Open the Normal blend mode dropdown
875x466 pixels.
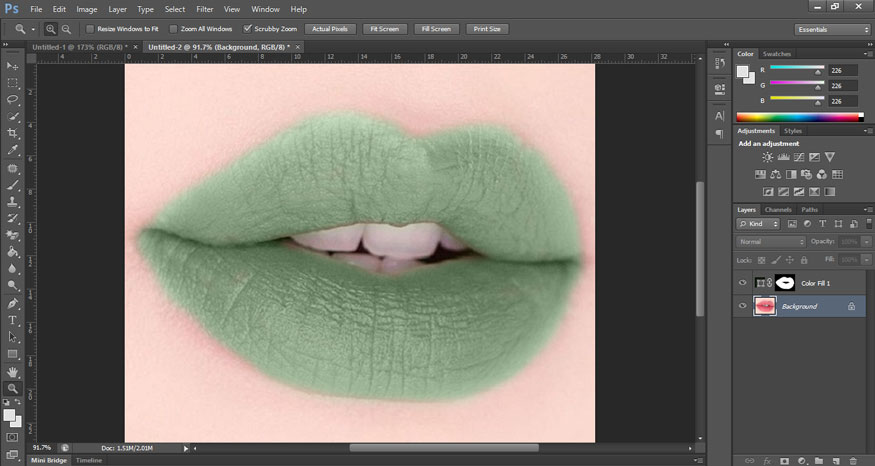click(x=771, y=242)
